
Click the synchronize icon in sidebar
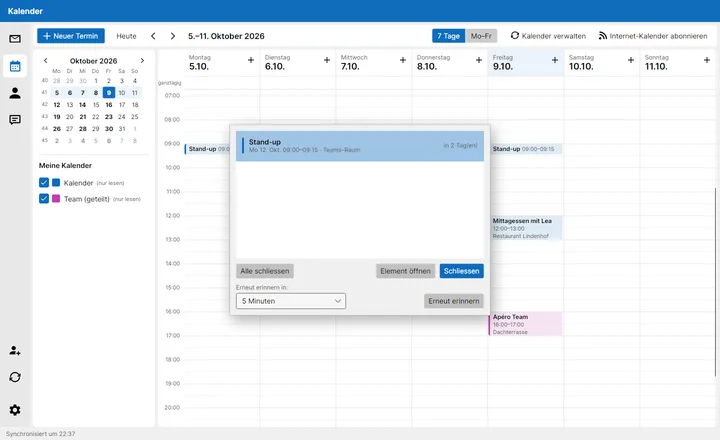tap(15, 377)
